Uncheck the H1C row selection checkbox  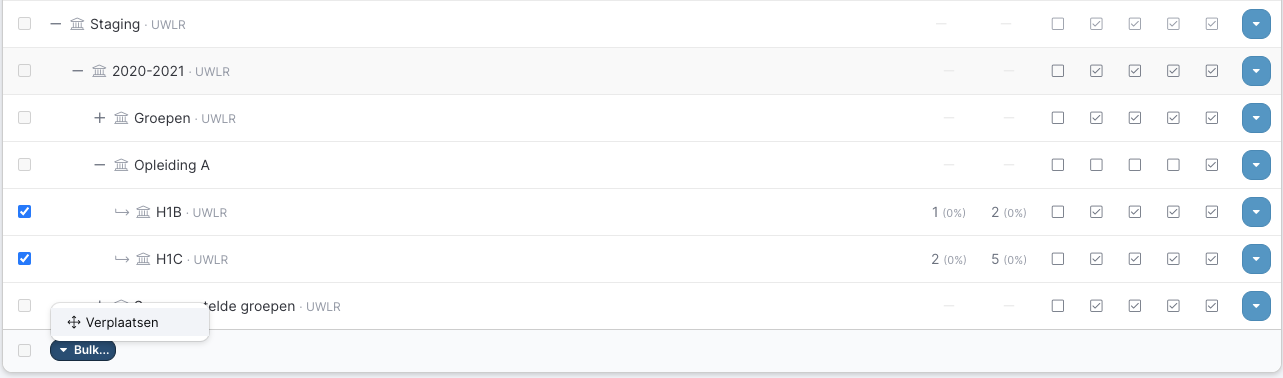(25, 259)
